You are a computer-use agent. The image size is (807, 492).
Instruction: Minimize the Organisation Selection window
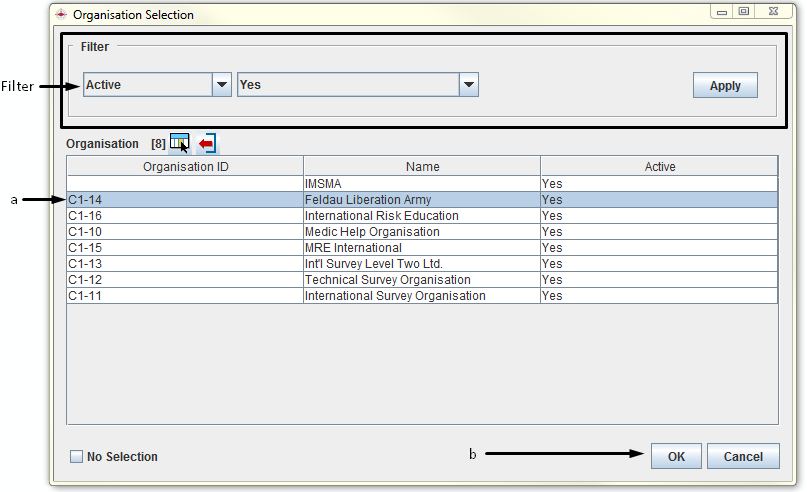pyautogui.click(x=722, y=13)
